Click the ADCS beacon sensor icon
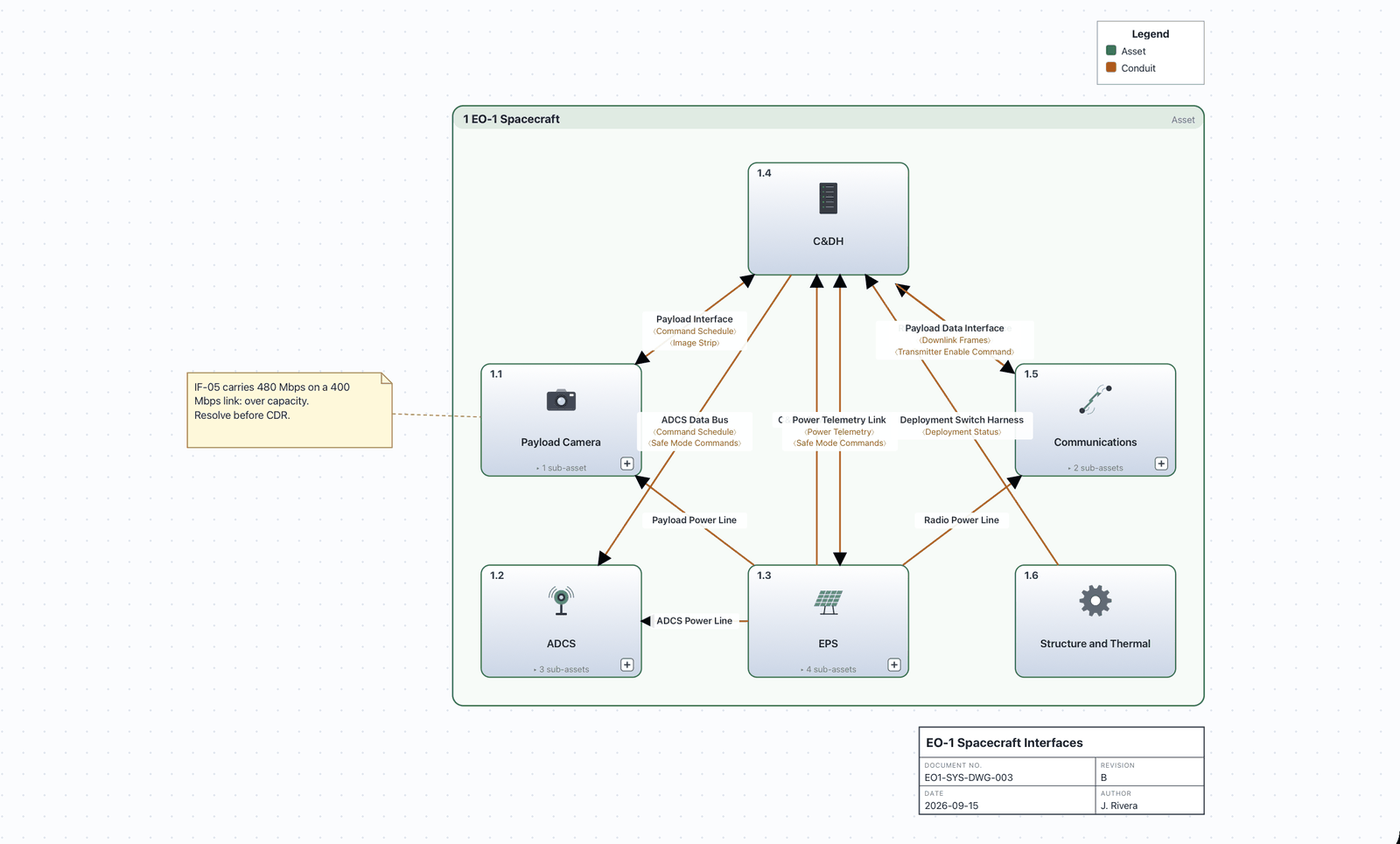Viewport: 1400px width, 844px height. coord(561,601)
